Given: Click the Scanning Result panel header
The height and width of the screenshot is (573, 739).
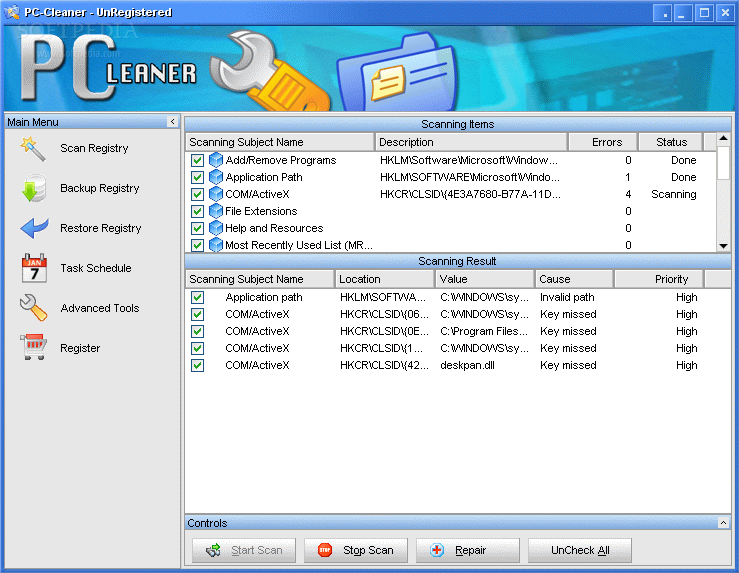Looking at the screenshot, I should point(458,261).
